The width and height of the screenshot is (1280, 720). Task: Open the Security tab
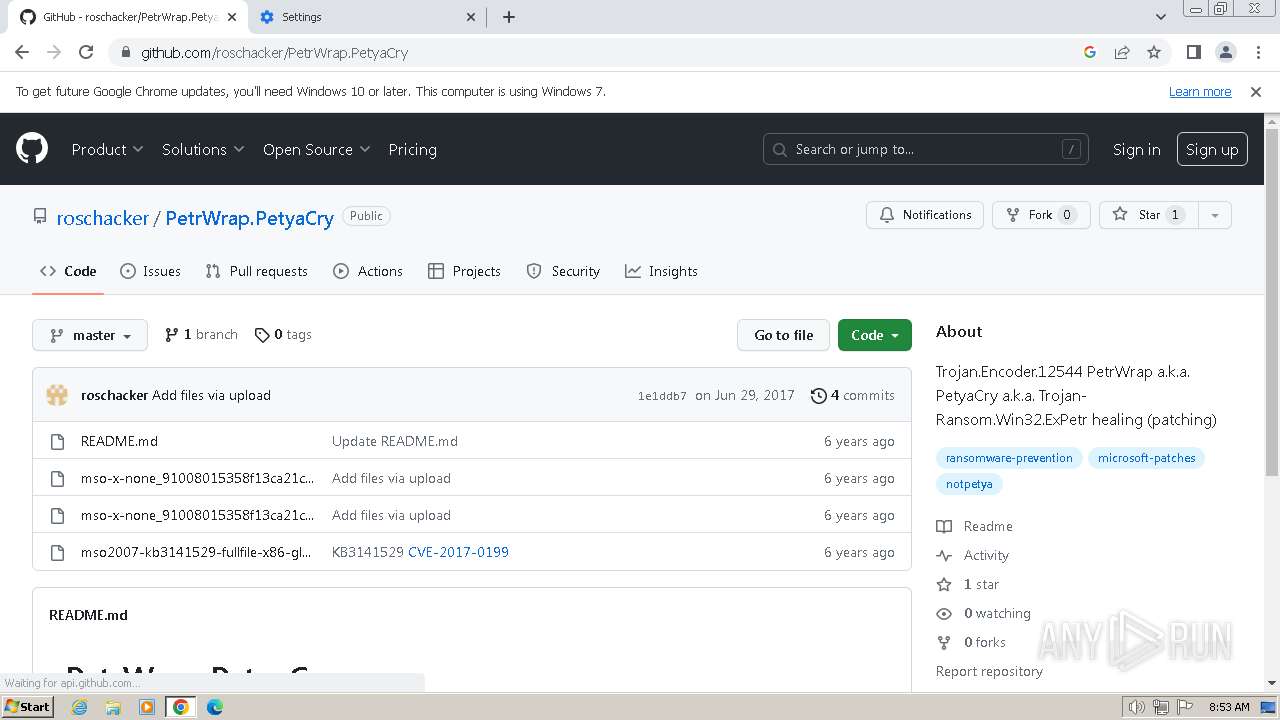(563, 271)
